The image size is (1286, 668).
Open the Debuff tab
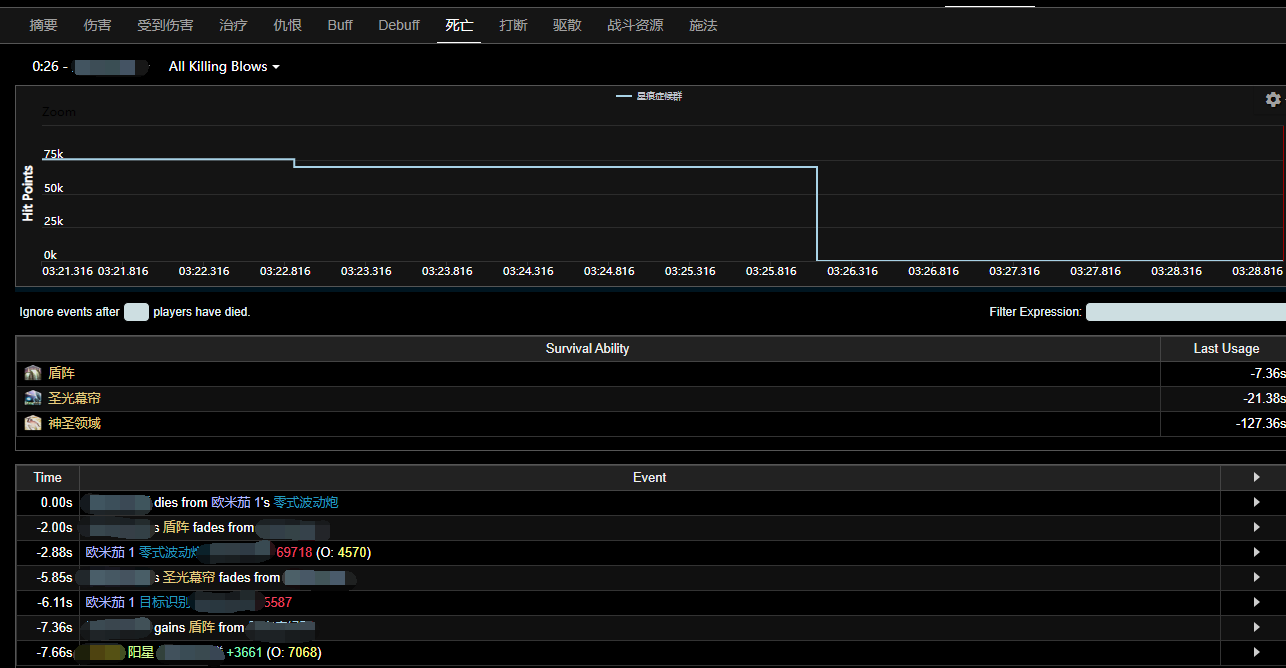pos(399,25)
